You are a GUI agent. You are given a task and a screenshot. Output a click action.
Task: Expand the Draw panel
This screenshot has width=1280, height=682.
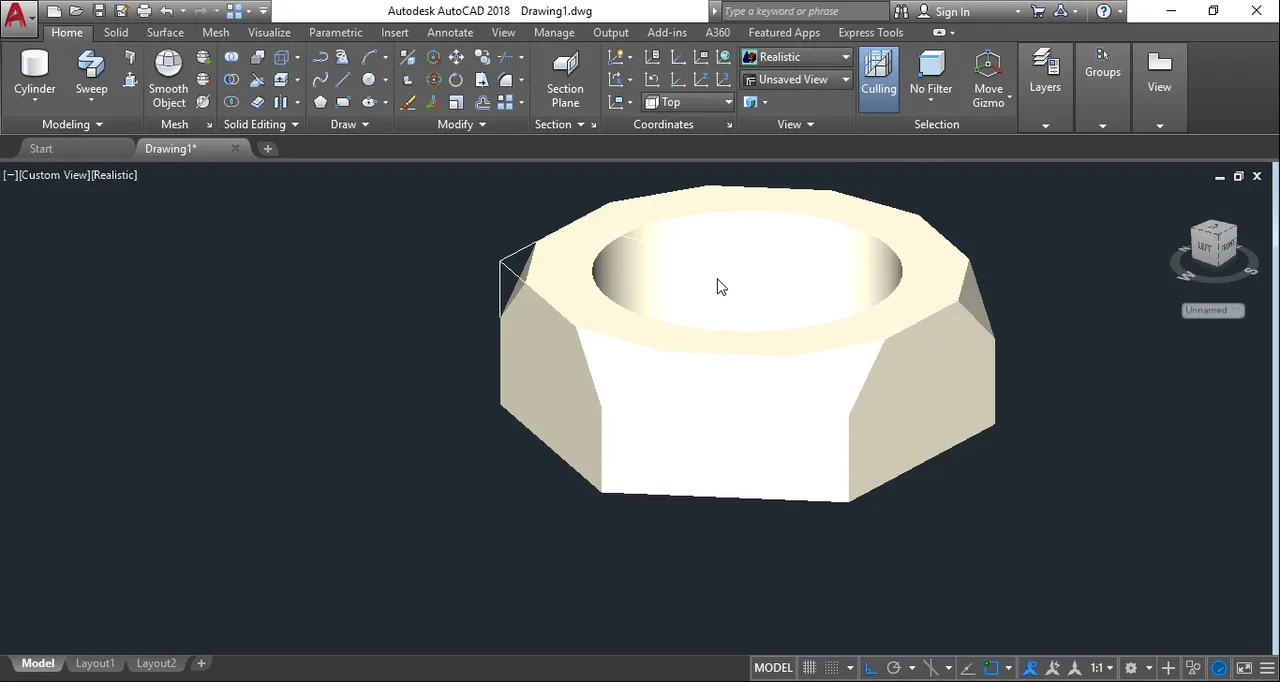click(349, 124)
